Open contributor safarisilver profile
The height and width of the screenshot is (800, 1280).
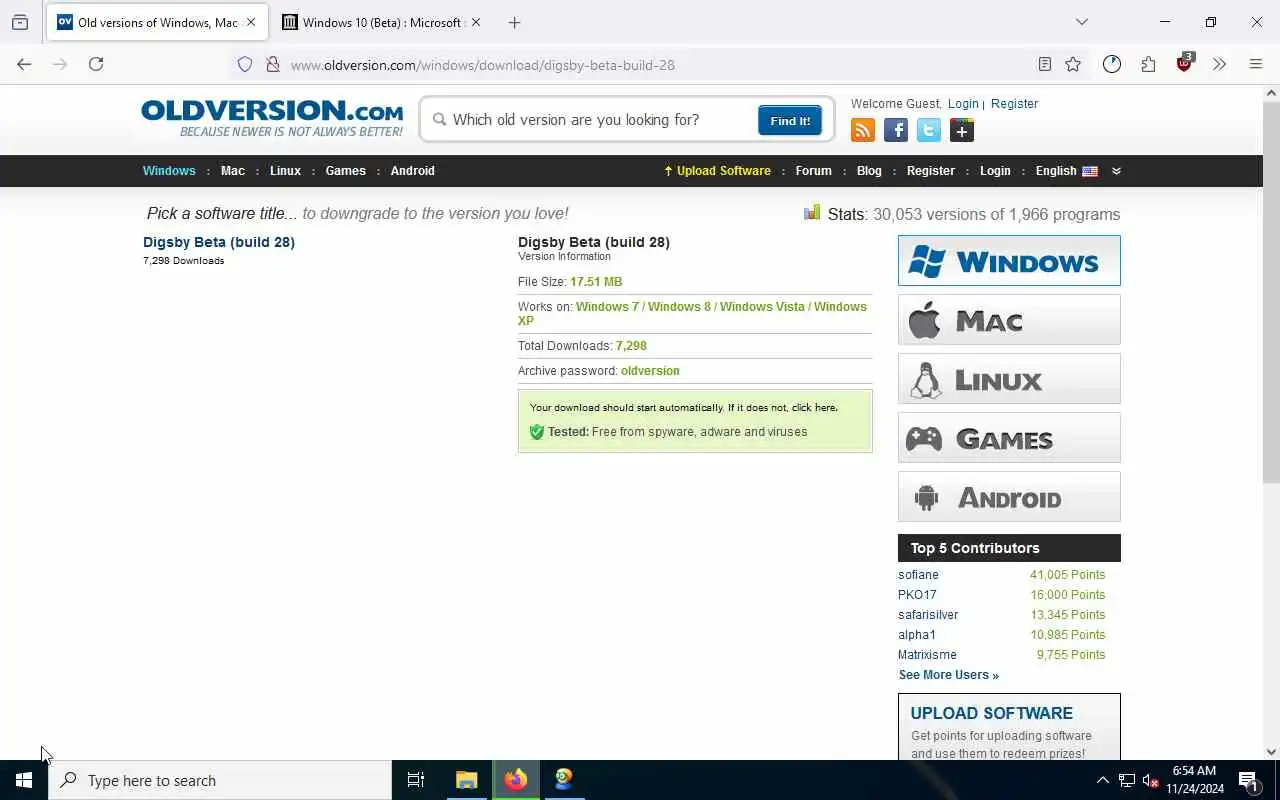tap(928, 615)
